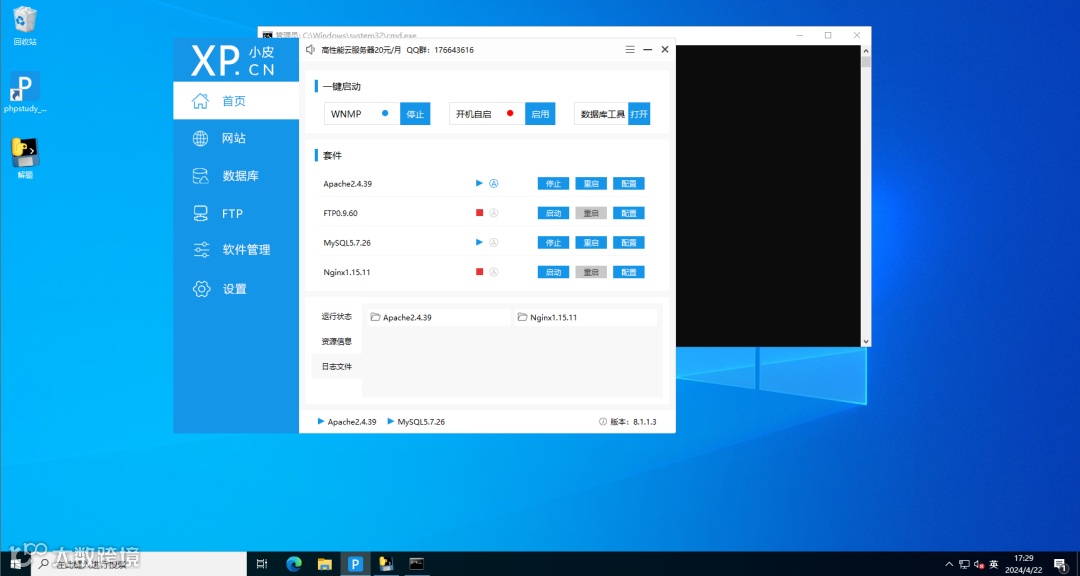Switch to the 资源信息 resource info tab
The width and height of the screenshot is (1080, 576).
click(336, 342)
